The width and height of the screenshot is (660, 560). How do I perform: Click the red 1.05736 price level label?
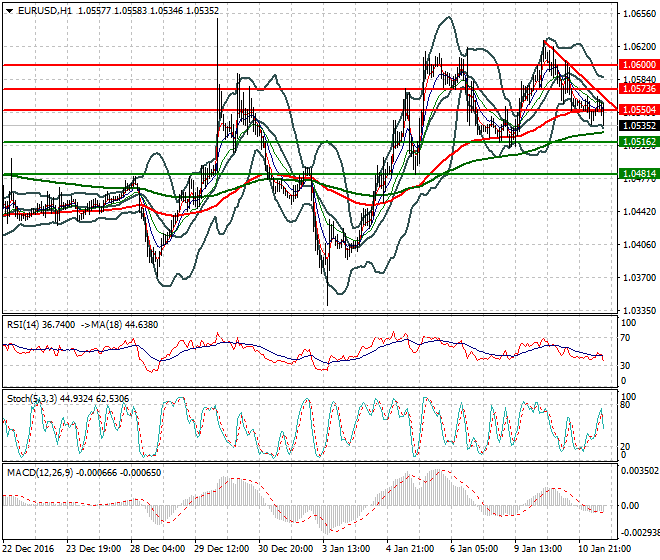click(x=639, y=89)
